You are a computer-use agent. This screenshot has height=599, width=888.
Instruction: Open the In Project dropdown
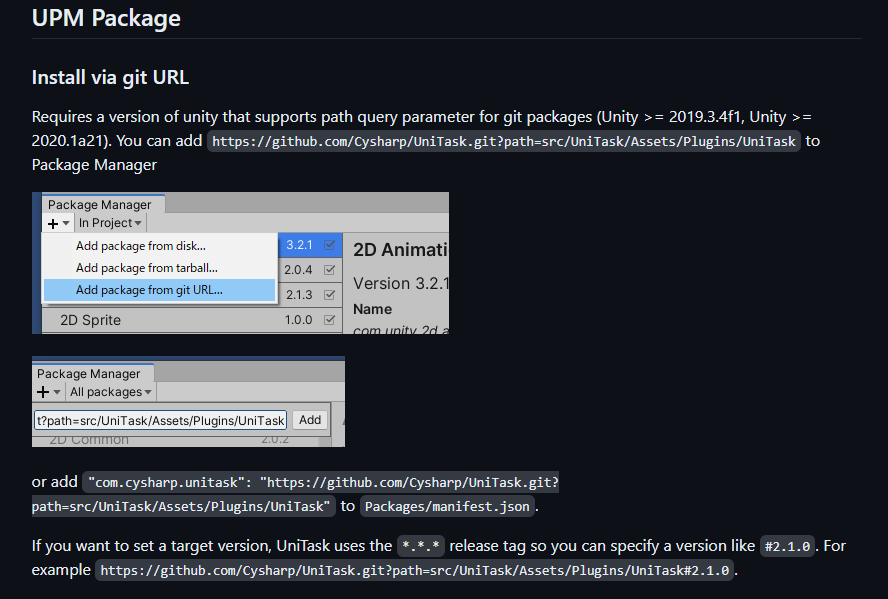(x=110, y=223)
